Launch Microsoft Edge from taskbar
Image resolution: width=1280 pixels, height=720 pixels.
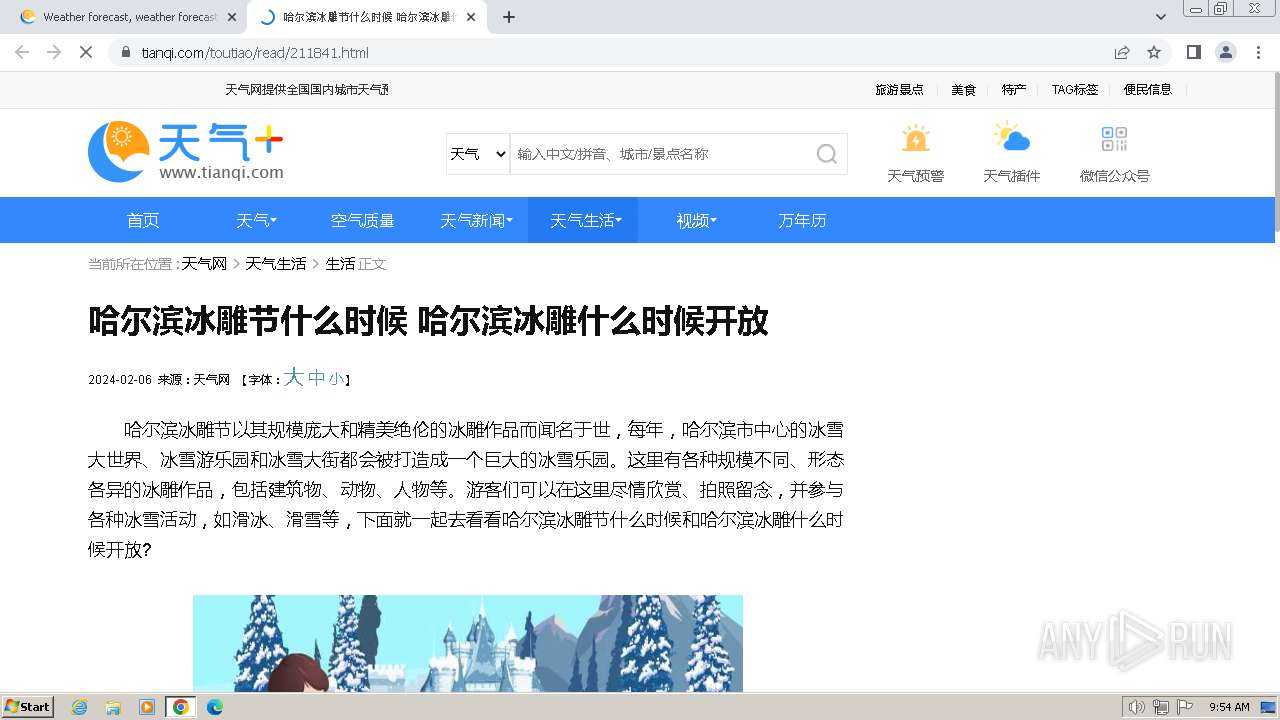214,707
